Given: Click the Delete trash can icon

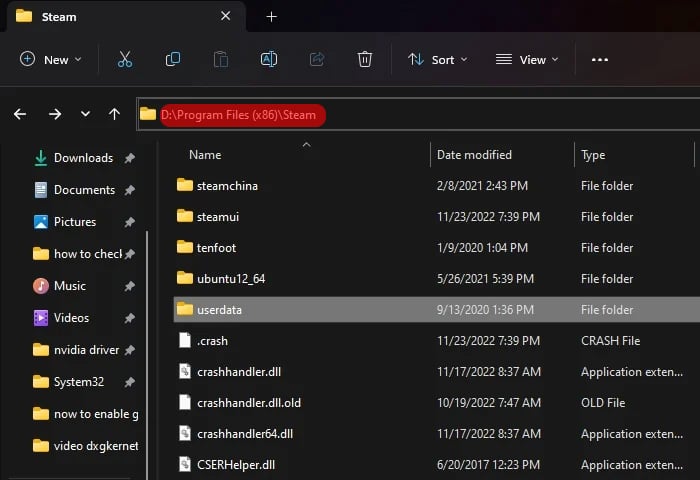Looking at the screenshot, I should (365, 59).
